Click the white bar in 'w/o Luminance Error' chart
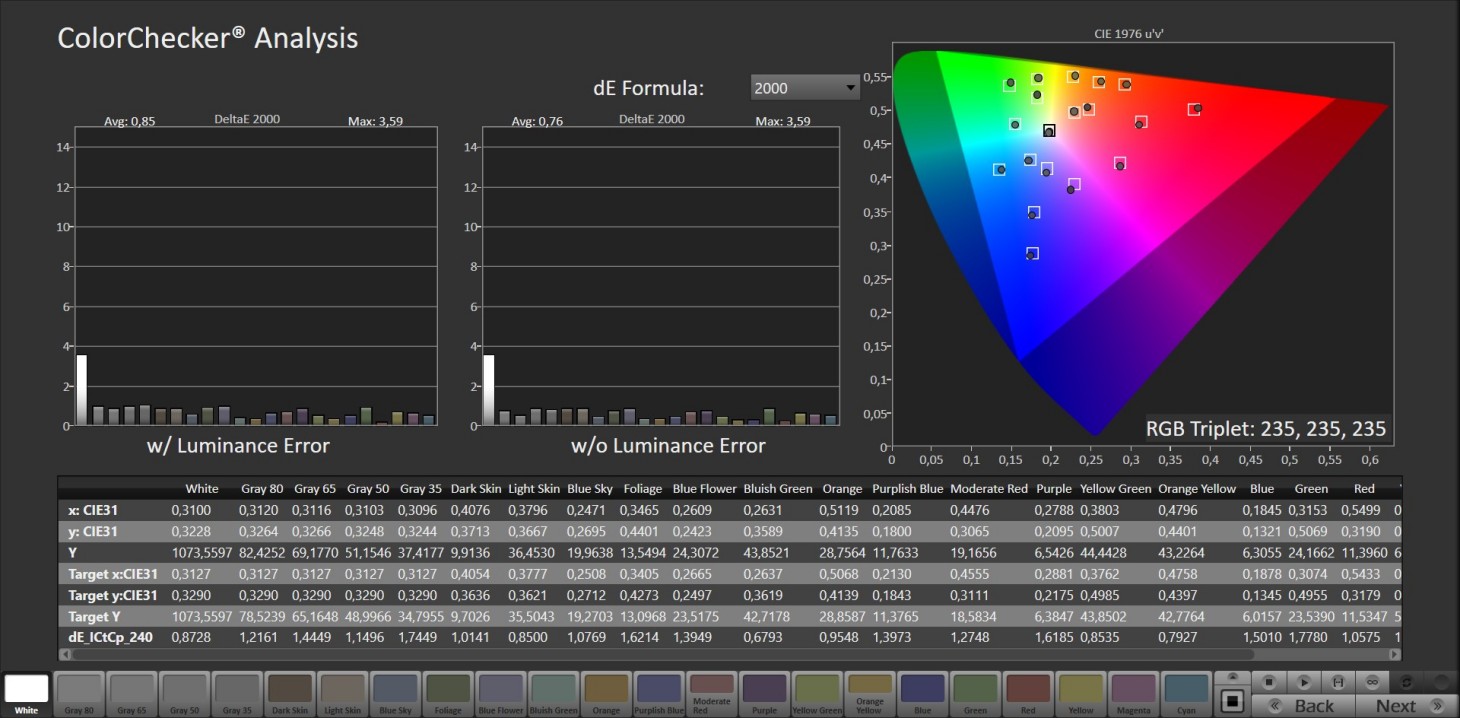 tap(488, 390)
